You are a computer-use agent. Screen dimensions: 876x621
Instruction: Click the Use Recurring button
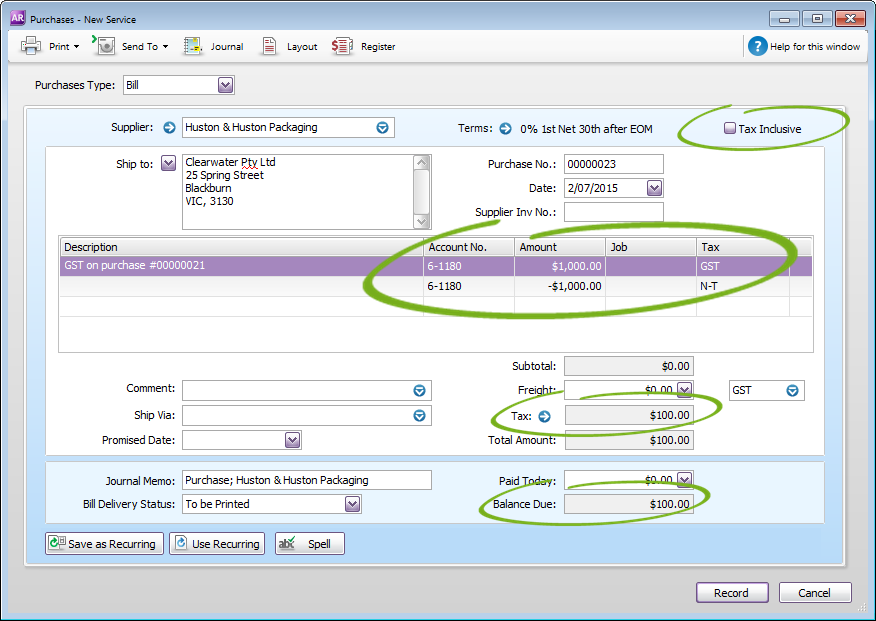217,544
